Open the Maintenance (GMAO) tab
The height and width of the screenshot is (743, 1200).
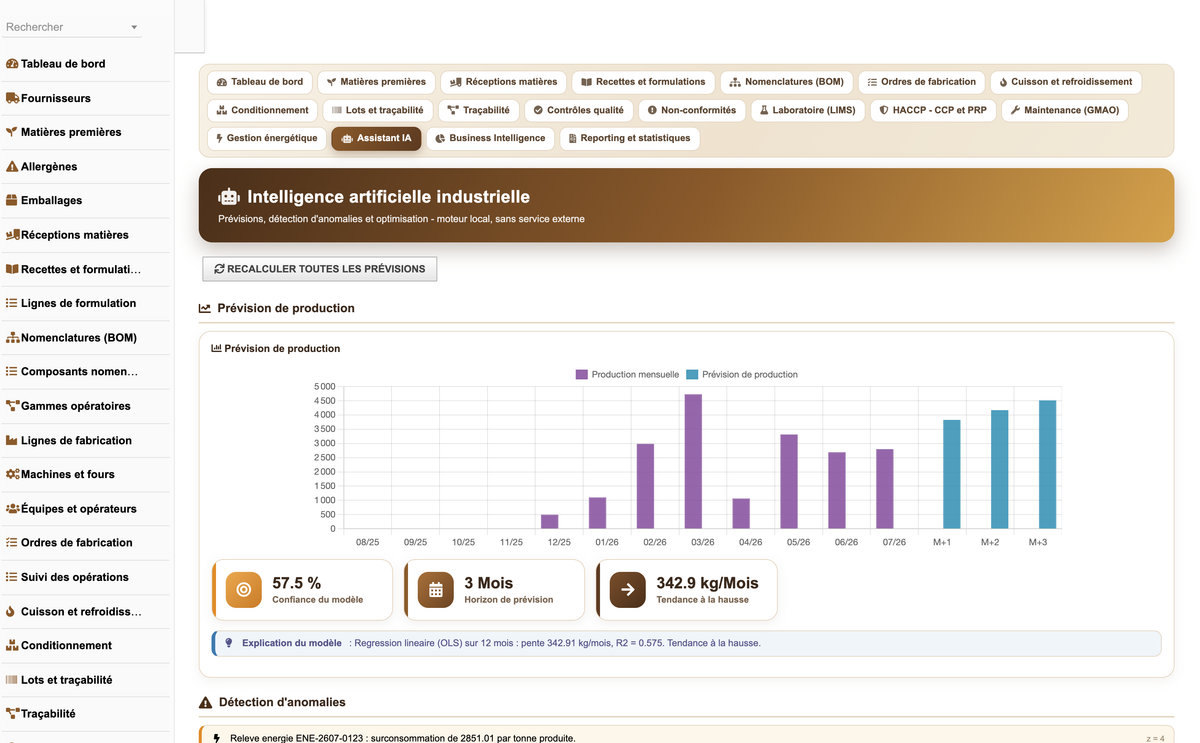[1064, 110]
